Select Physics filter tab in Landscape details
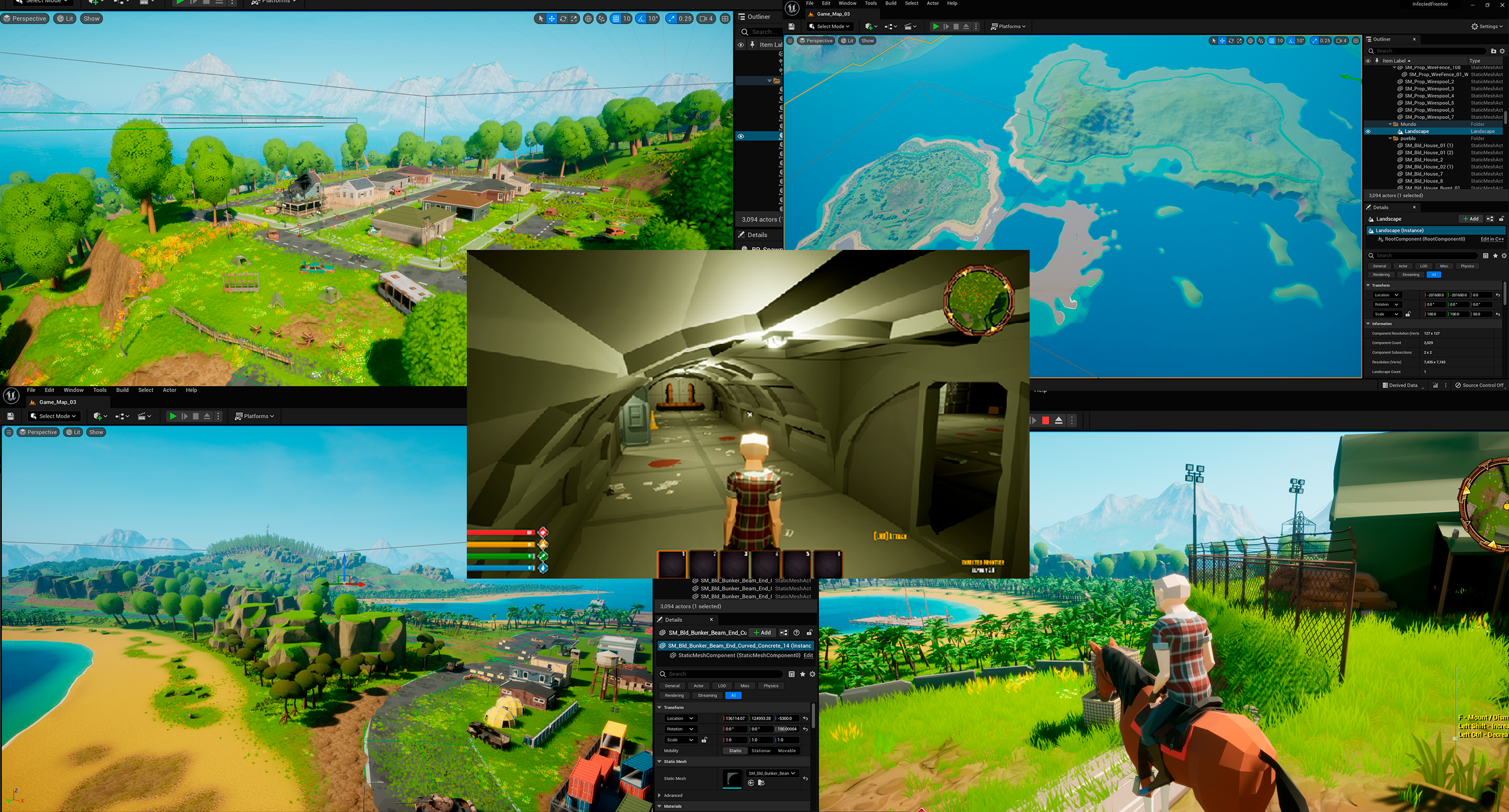 1468,266
